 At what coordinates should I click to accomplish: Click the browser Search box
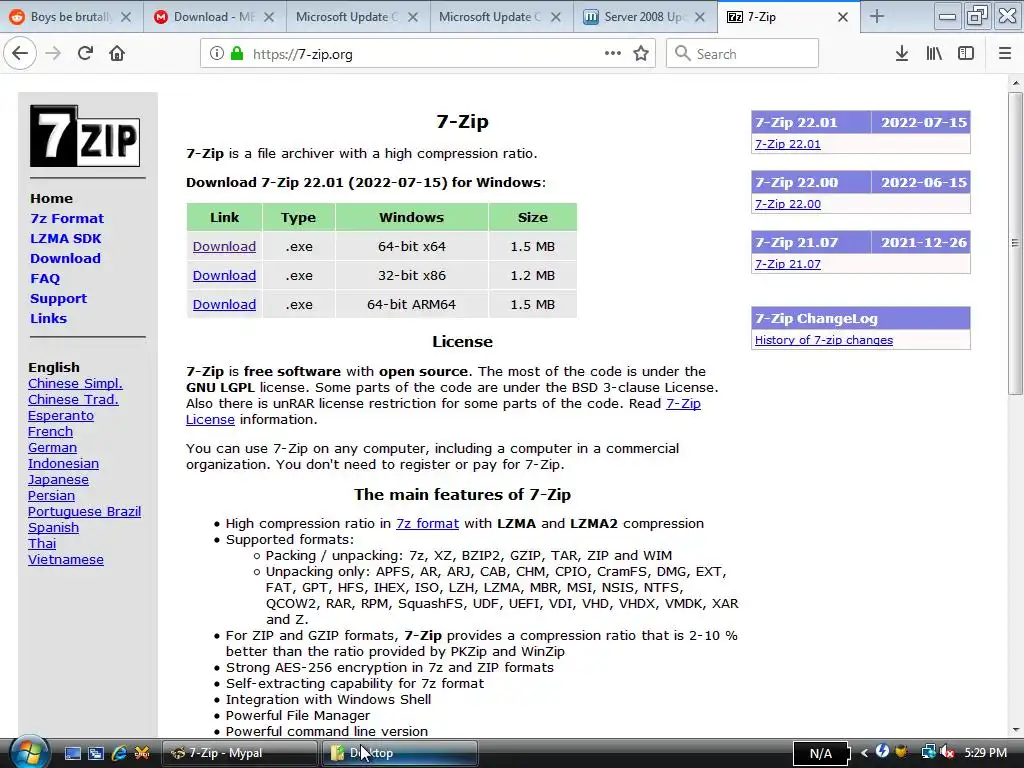point(743,54)
